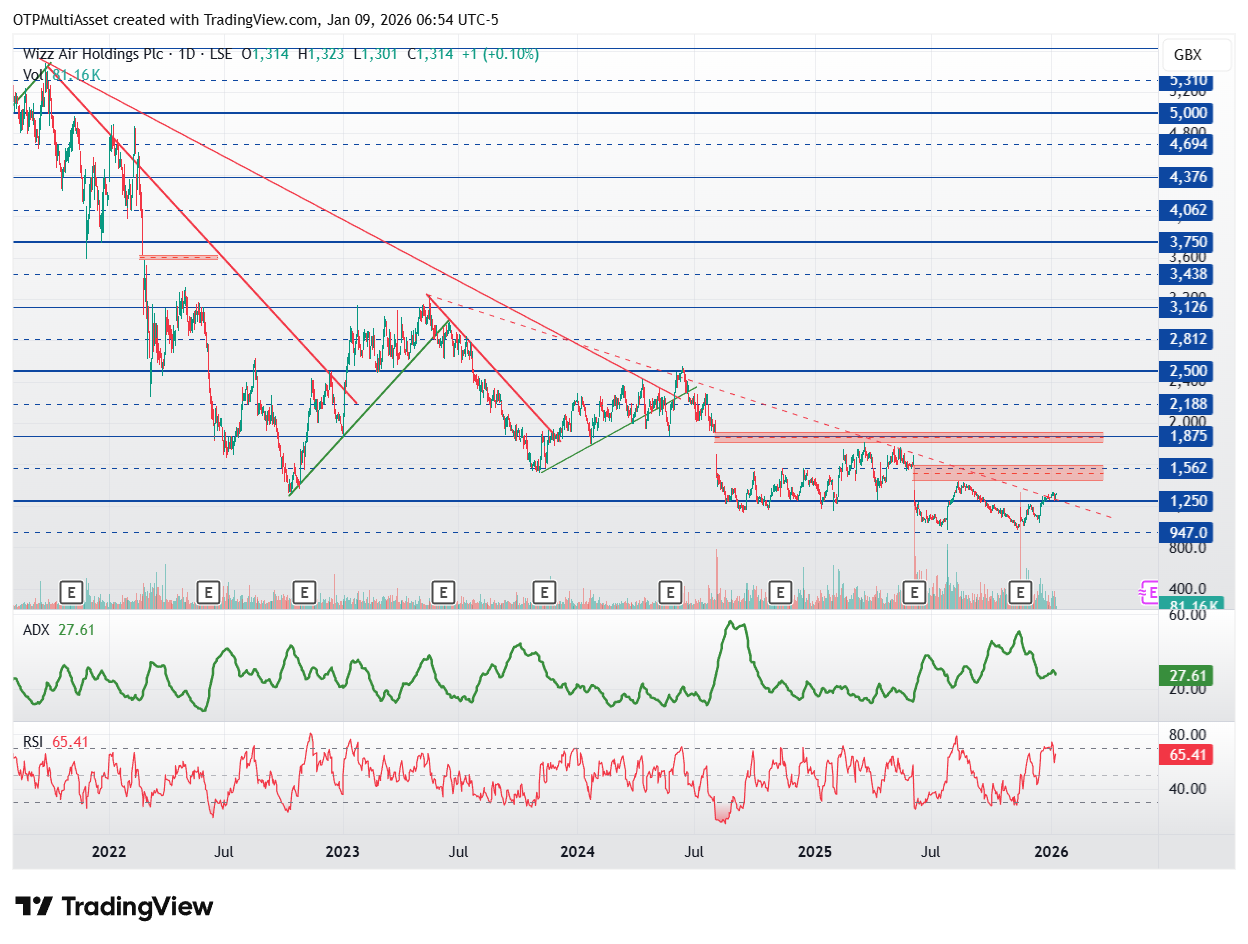This screenshot has height=944, width=1248.
Task: Click the 2022 label on time axis
Action: (x=108, y=852)
